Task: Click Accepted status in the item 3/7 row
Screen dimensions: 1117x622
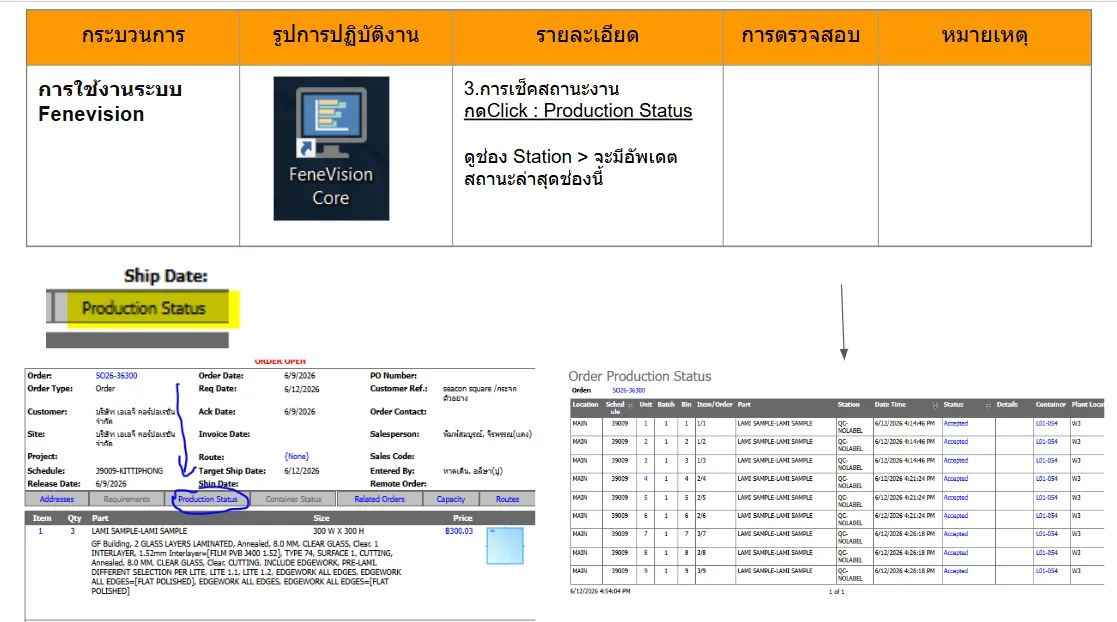Action: [x=955, y=534]
